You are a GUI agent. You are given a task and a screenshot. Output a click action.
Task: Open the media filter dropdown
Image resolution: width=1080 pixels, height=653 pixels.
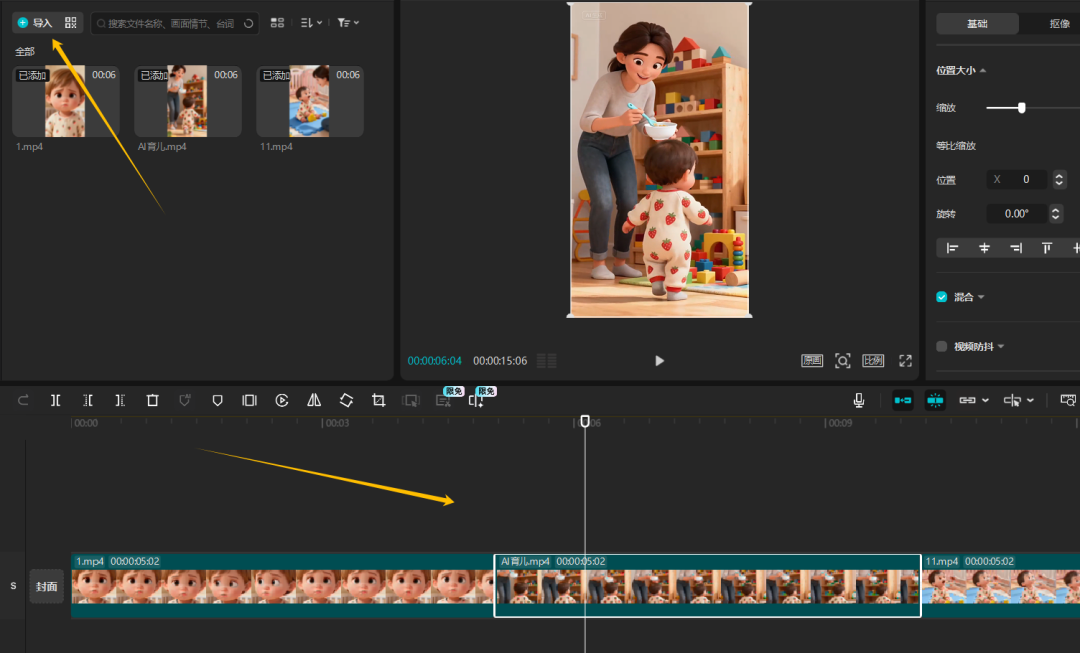[x=348, y=22]
